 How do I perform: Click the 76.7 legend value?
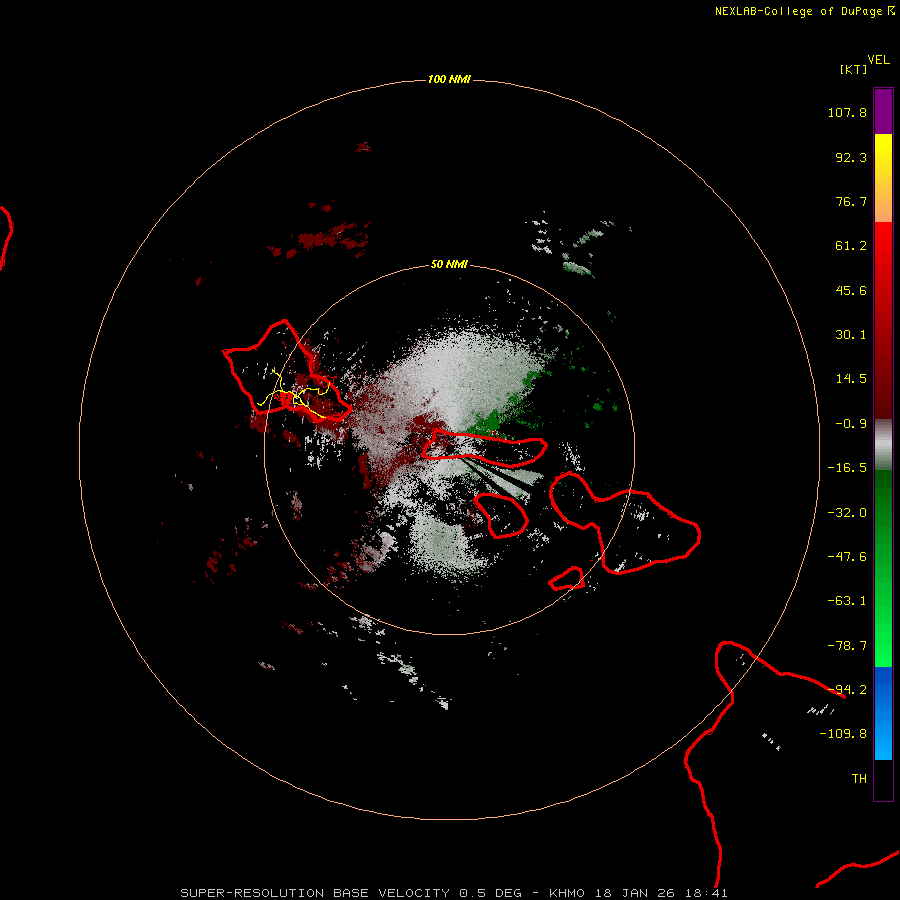pos(851,201)
